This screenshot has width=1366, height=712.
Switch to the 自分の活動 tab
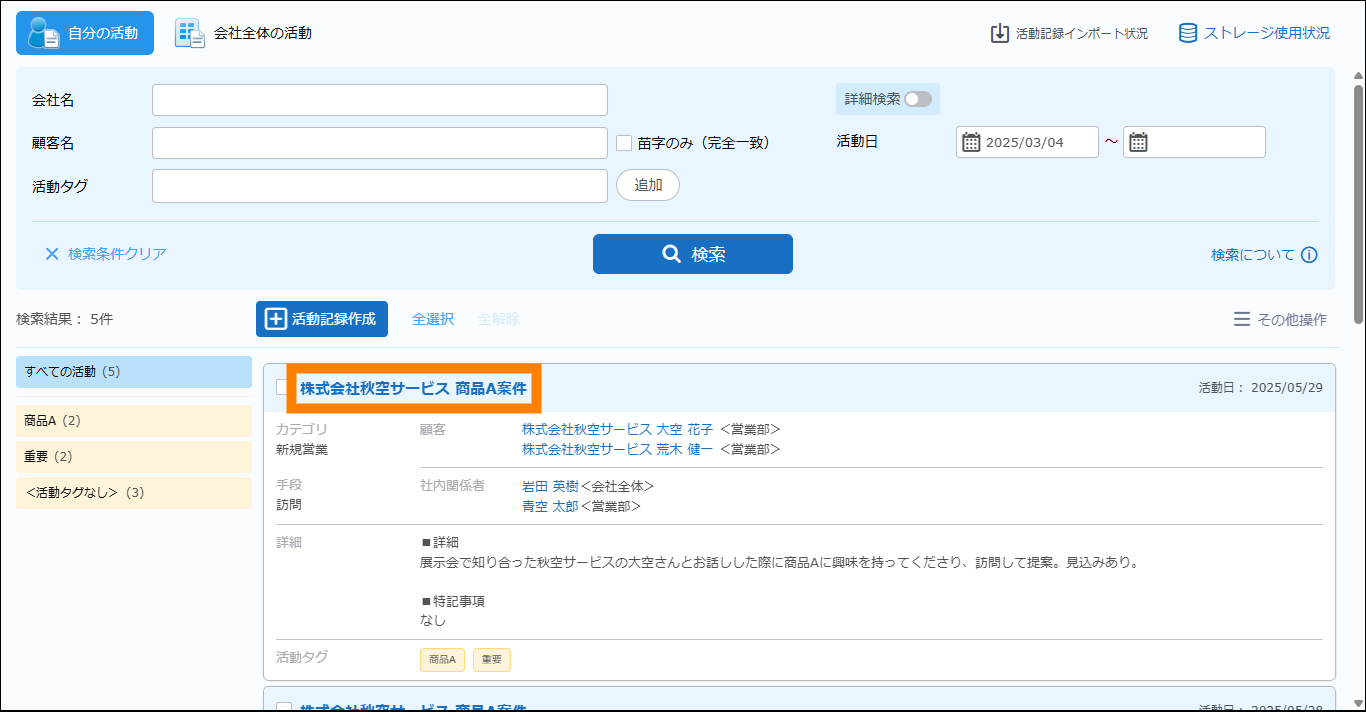[85, 33]
